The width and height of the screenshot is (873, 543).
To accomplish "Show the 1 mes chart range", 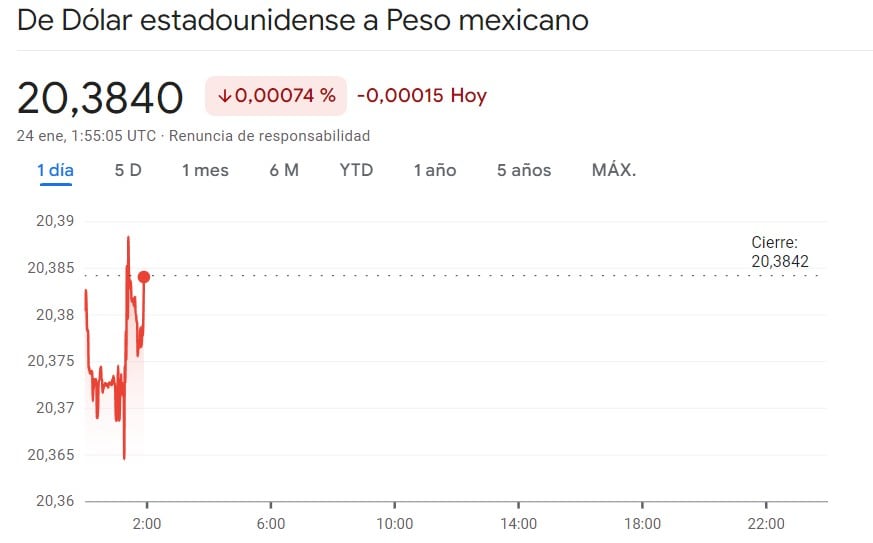I will tap(205, 170).
